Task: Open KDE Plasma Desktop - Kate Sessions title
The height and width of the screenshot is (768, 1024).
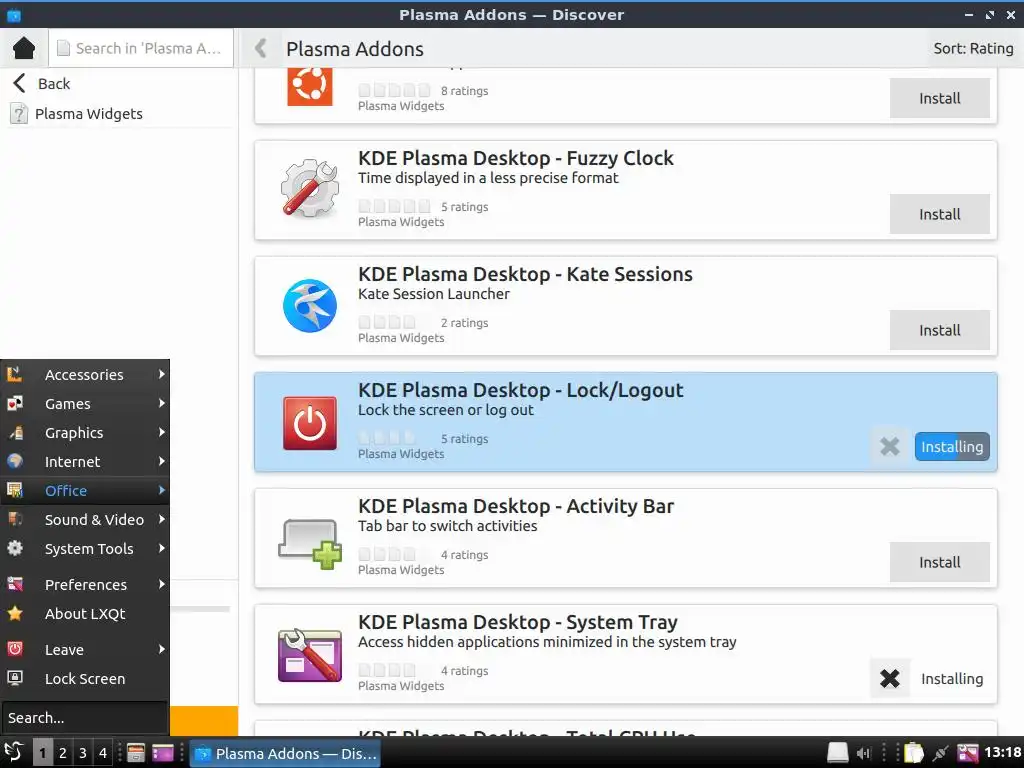Action: [525, 274]
